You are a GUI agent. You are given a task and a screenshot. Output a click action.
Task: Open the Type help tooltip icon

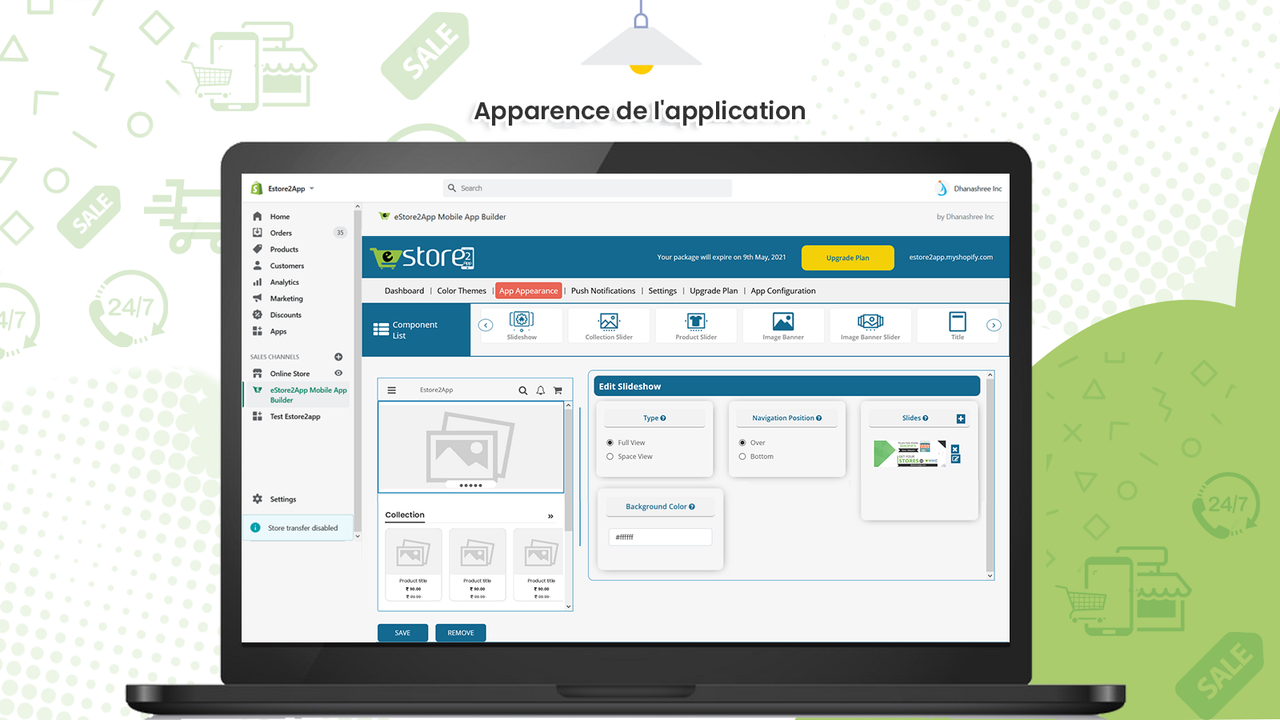click(x=663, y=418)
